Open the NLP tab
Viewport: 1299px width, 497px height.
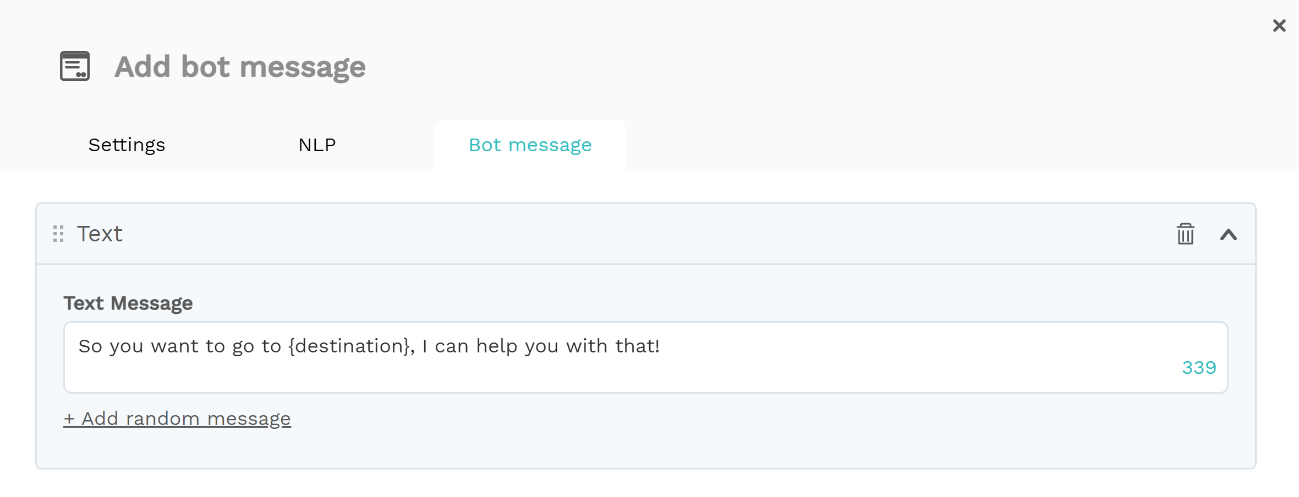pos(317,145)
